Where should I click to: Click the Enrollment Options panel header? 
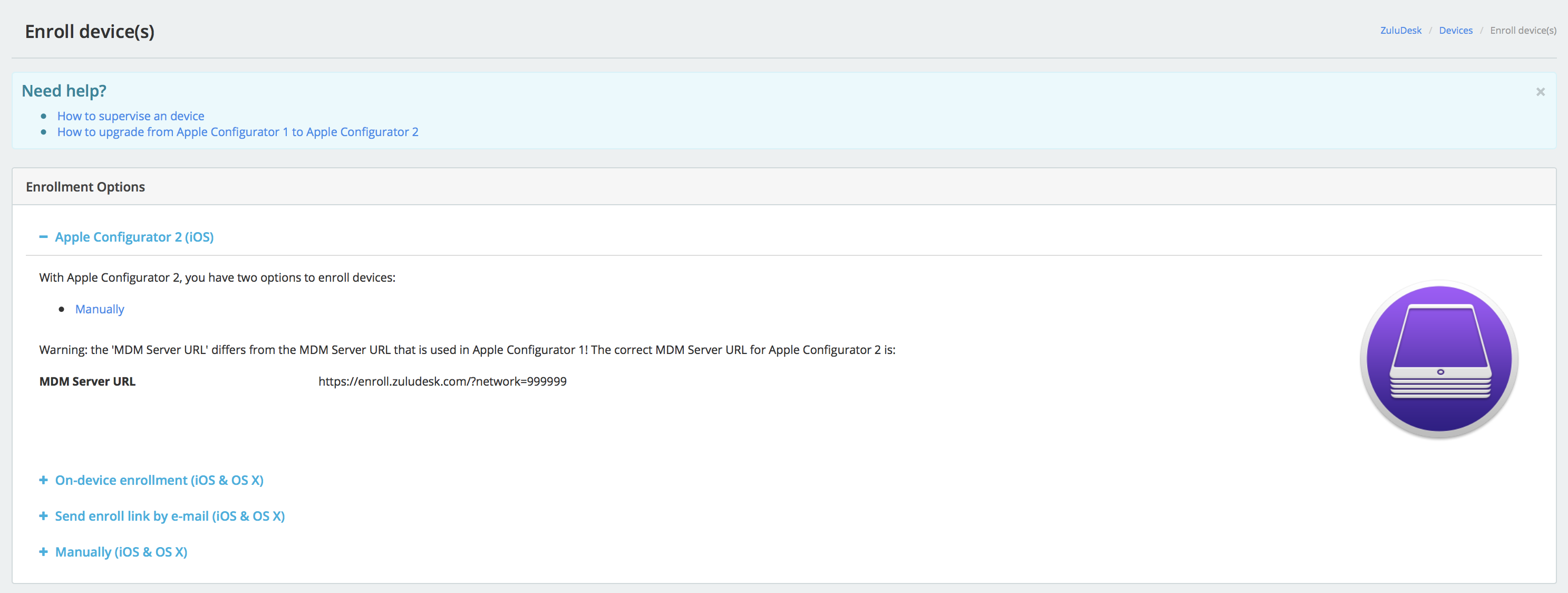784,187
